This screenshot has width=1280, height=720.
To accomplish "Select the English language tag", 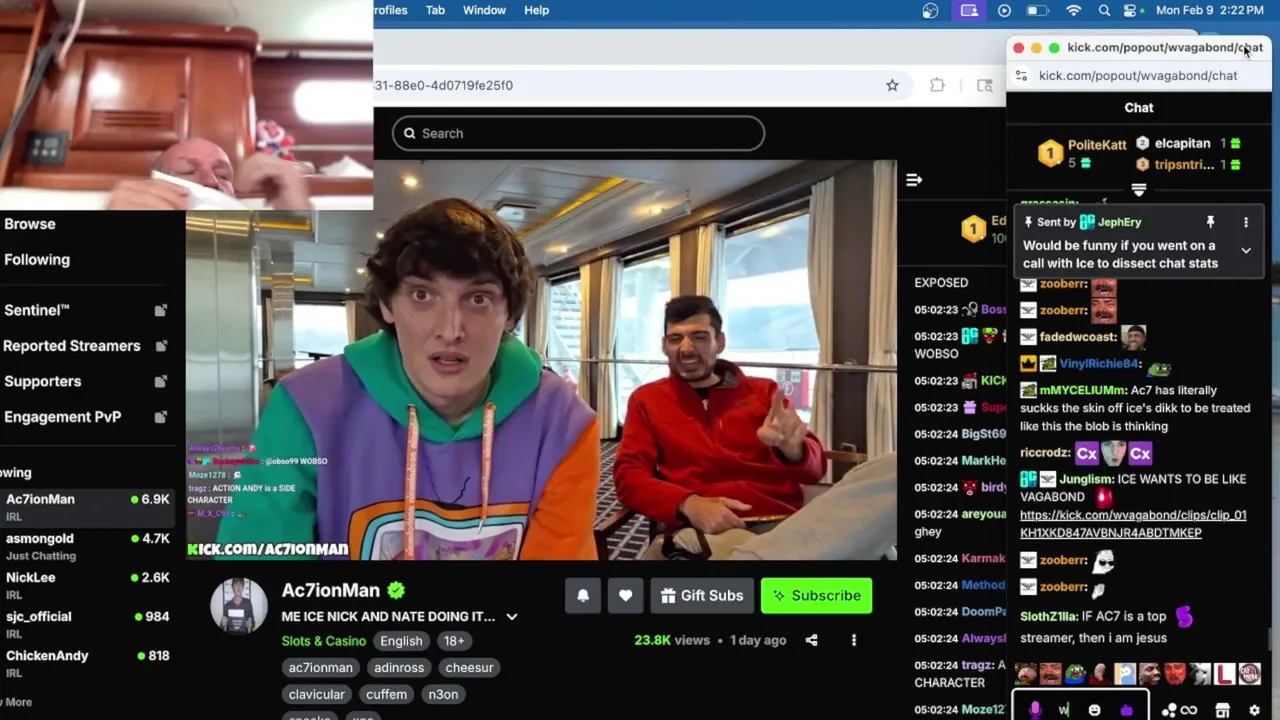I will tap(401, 641).
